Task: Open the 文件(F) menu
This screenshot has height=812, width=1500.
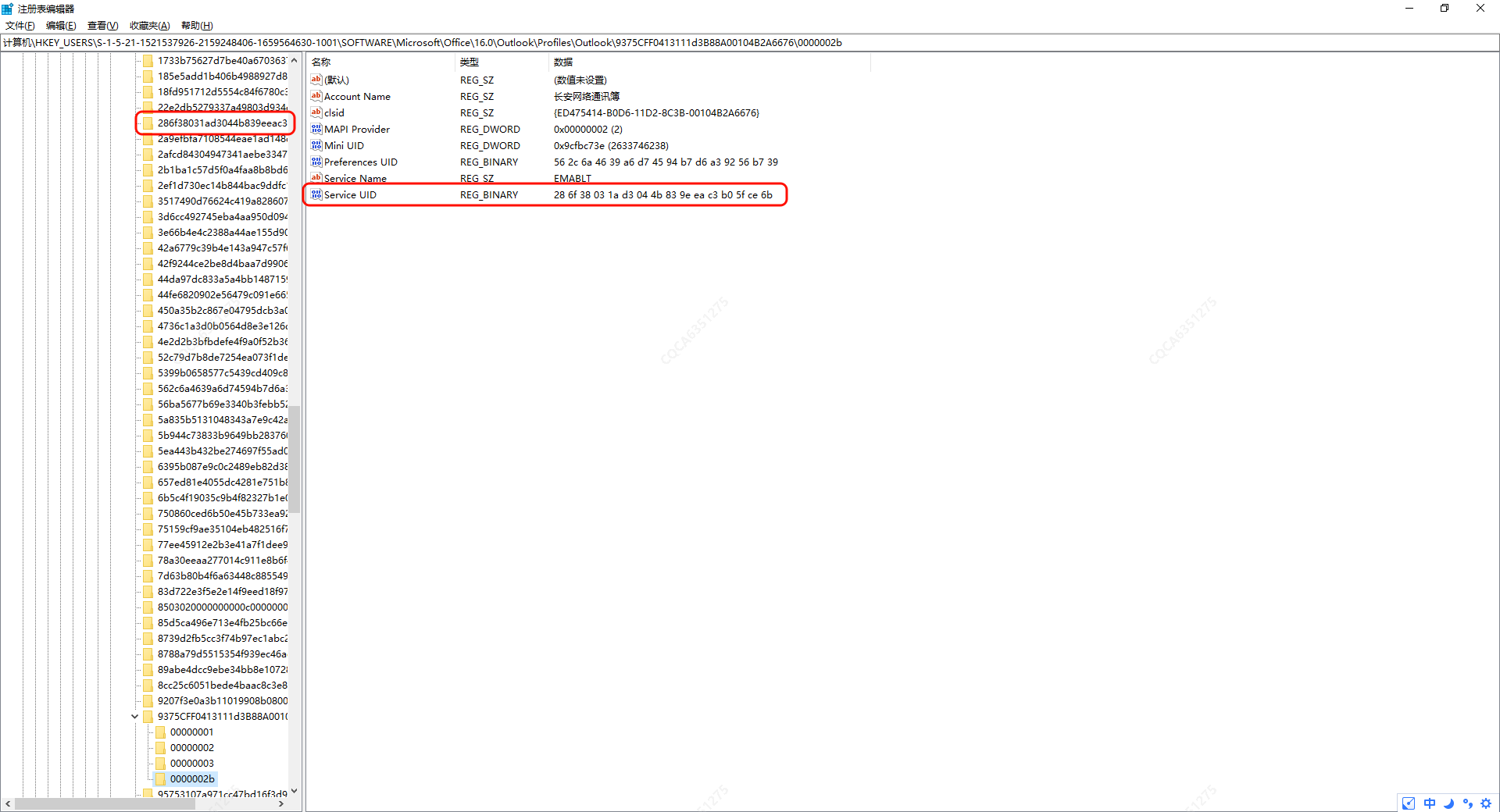Action: coord(20,26)
